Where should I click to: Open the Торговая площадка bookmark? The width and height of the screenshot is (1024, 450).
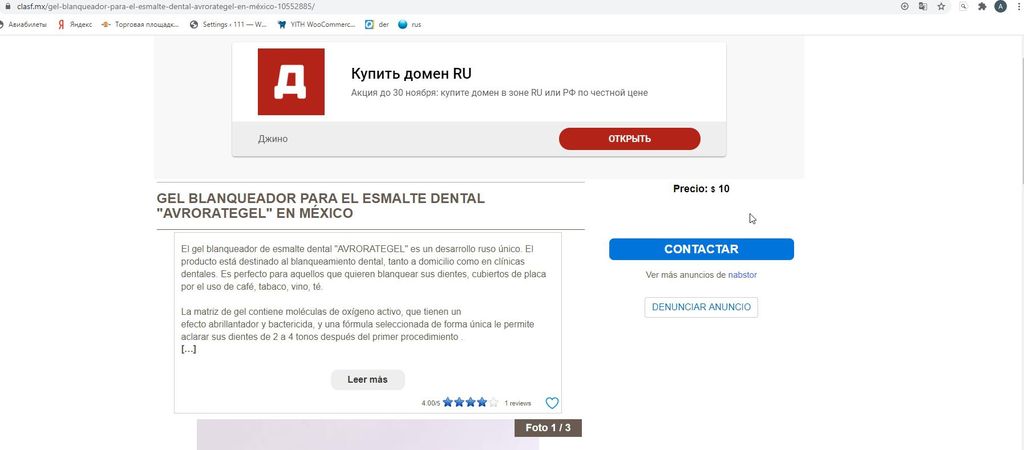pyautogui.click(x=140, y=25)
